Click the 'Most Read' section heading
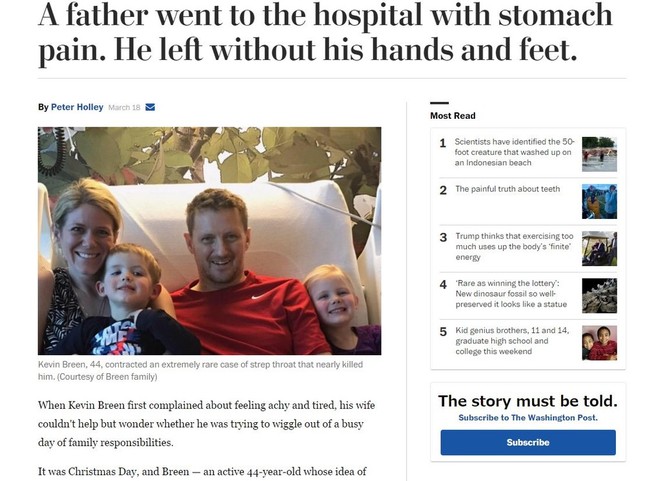Screen dimensions: 645x481 pyautogui.click(x=453, y=116)
